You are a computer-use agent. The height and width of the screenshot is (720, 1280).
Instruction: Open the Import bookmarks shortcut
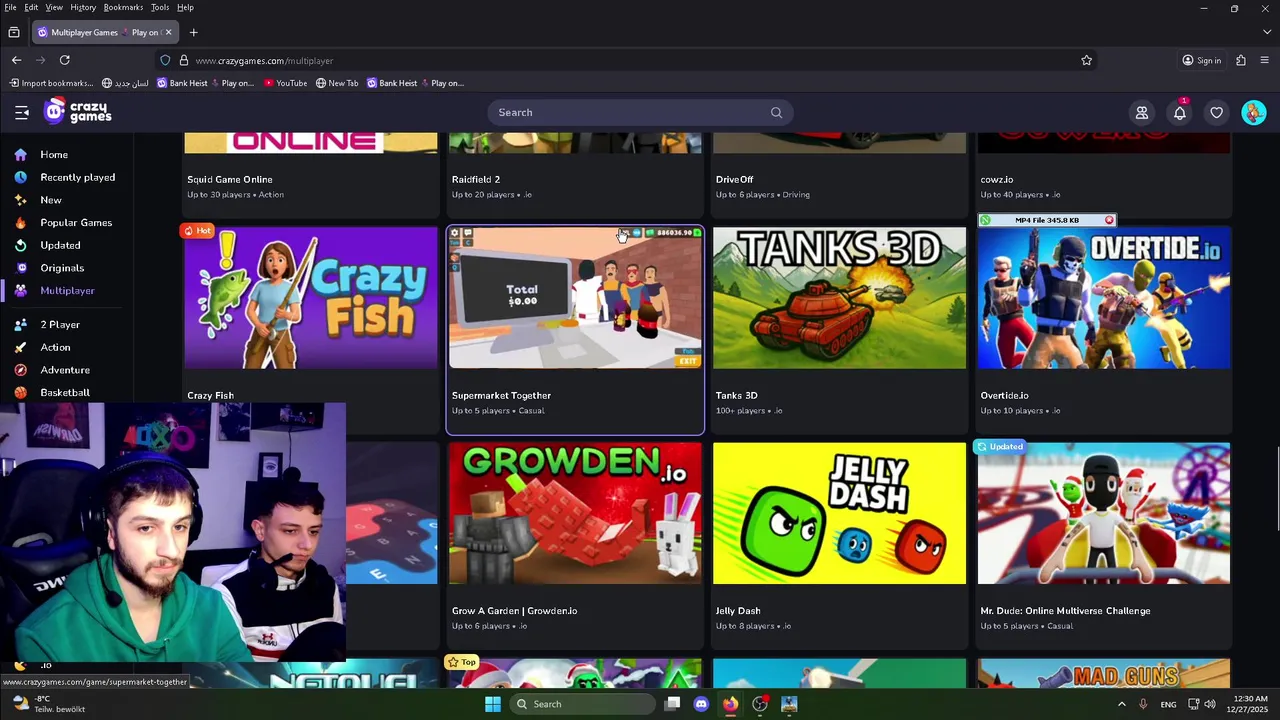click(x=50, y=83)
